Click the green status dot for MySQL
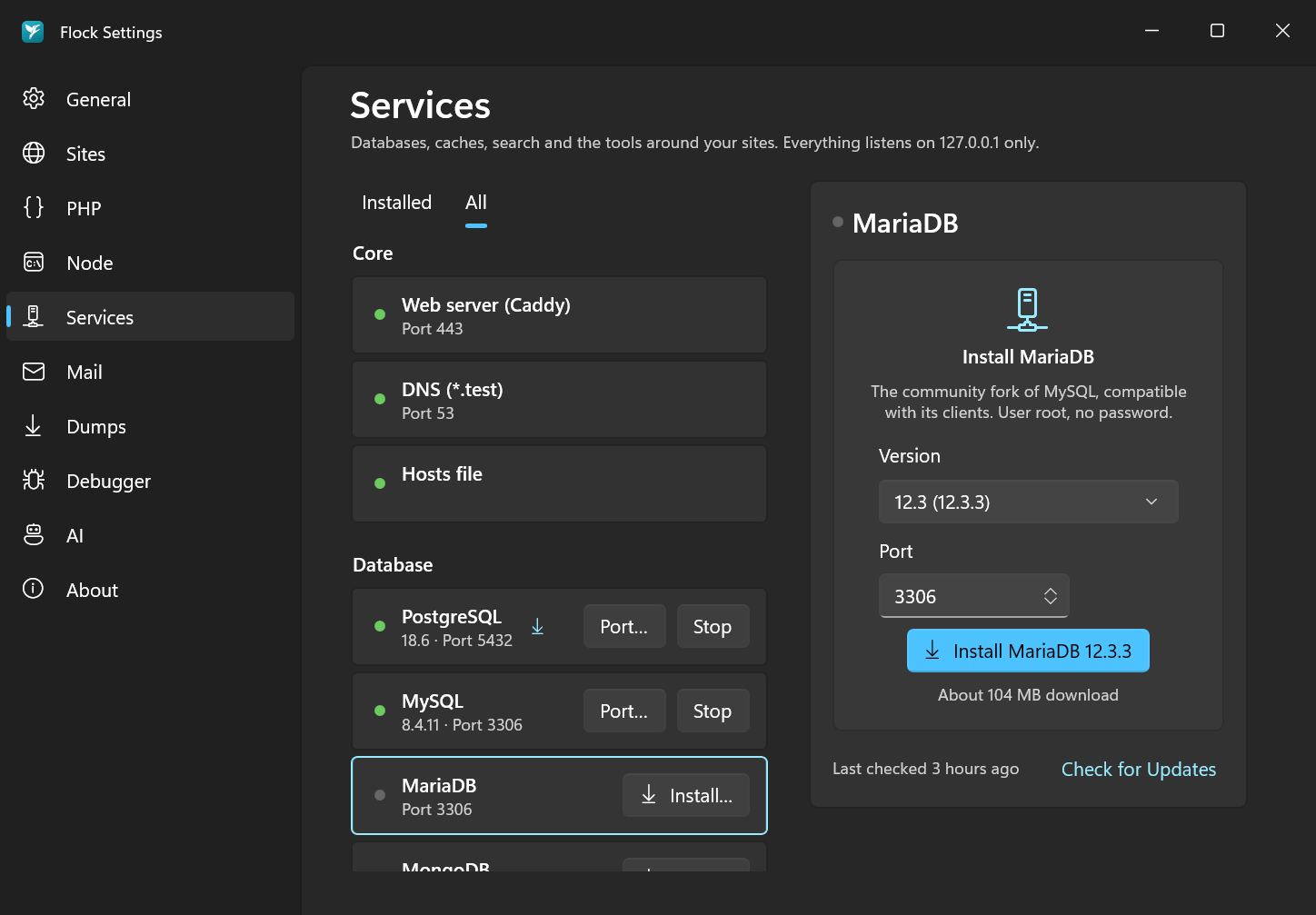The width and height of the screenshot is (1316, 915). tap(380, 711)
